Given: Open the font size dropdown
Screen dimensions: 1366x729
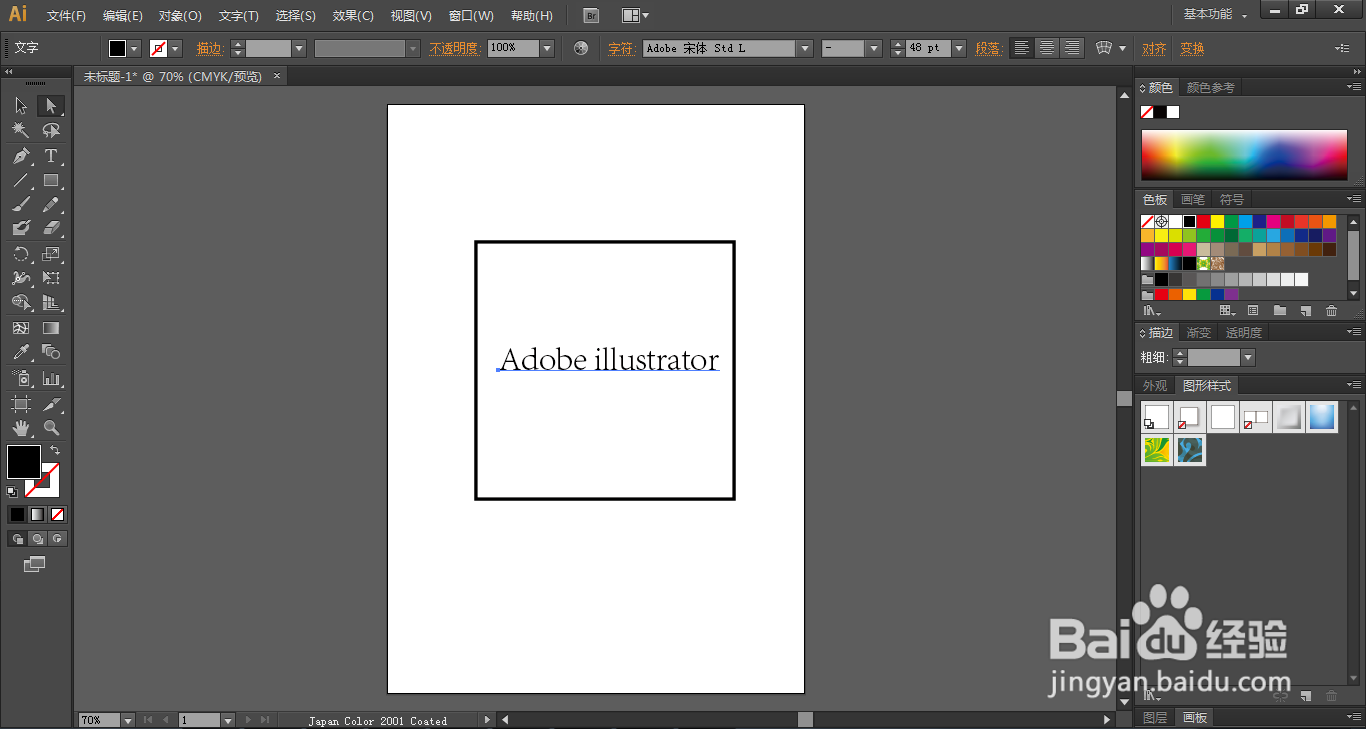Looking at the screenshot, I should point(959,48).
